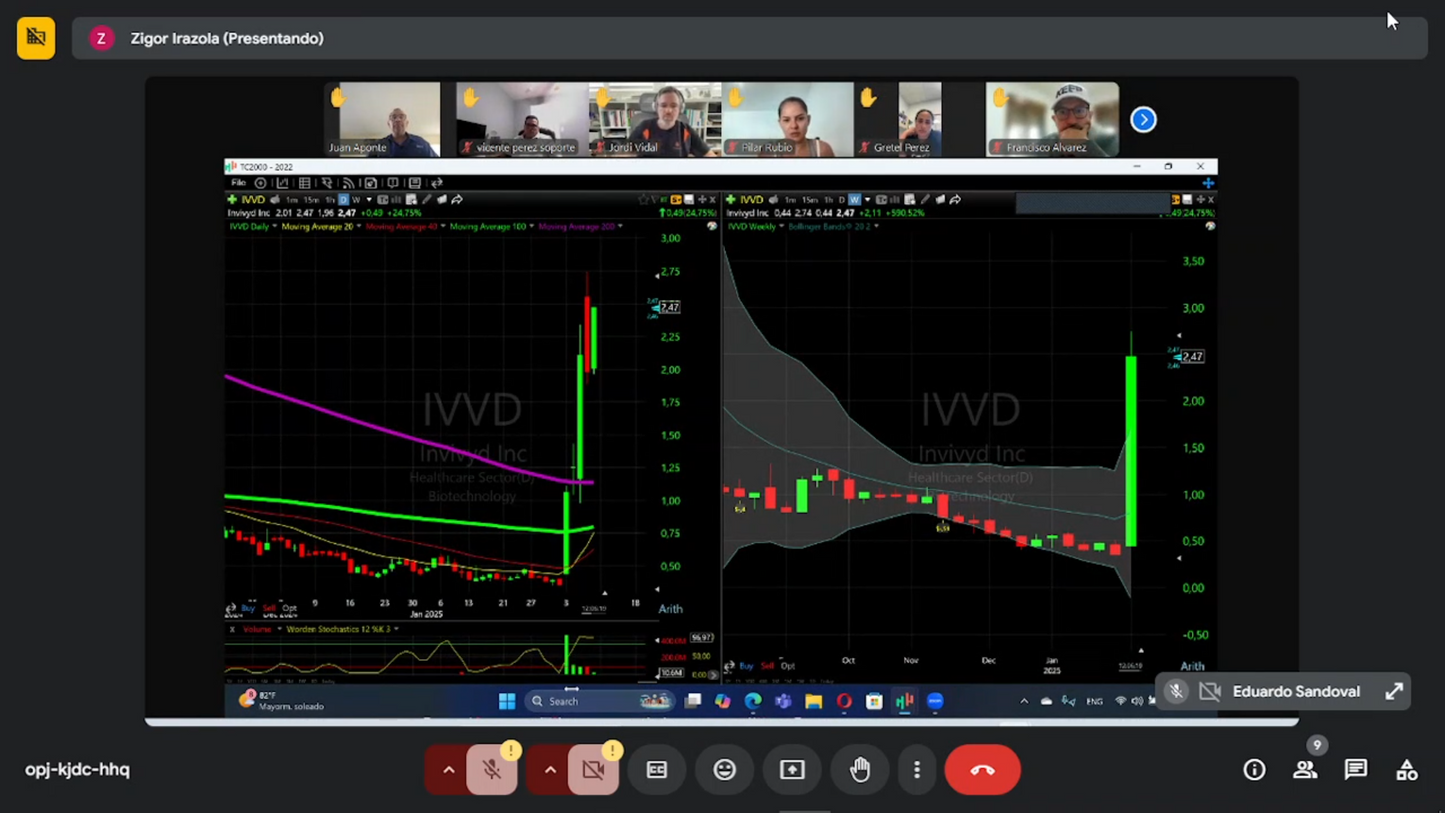Open the Meet chat panel

pyautogui.click(x=1355, y=769)
